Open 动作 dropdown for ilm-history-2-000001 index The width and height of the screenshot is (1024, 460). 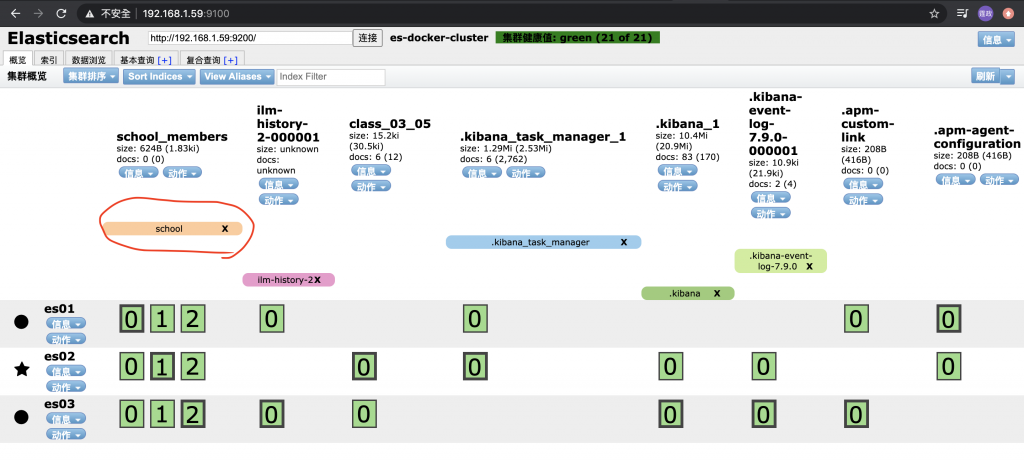279,199
